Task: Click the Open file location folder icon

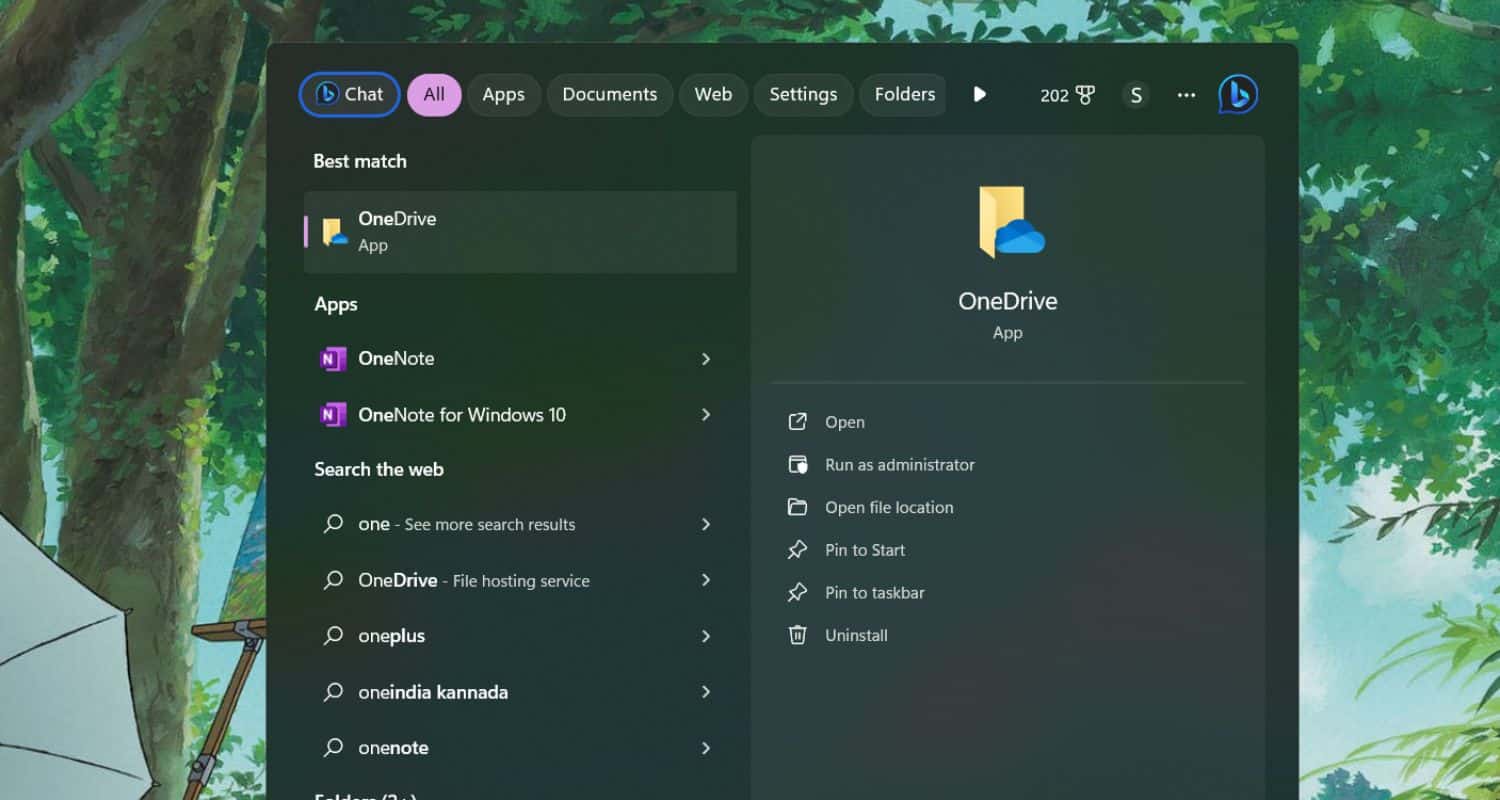Action: [x=797, y=507]
